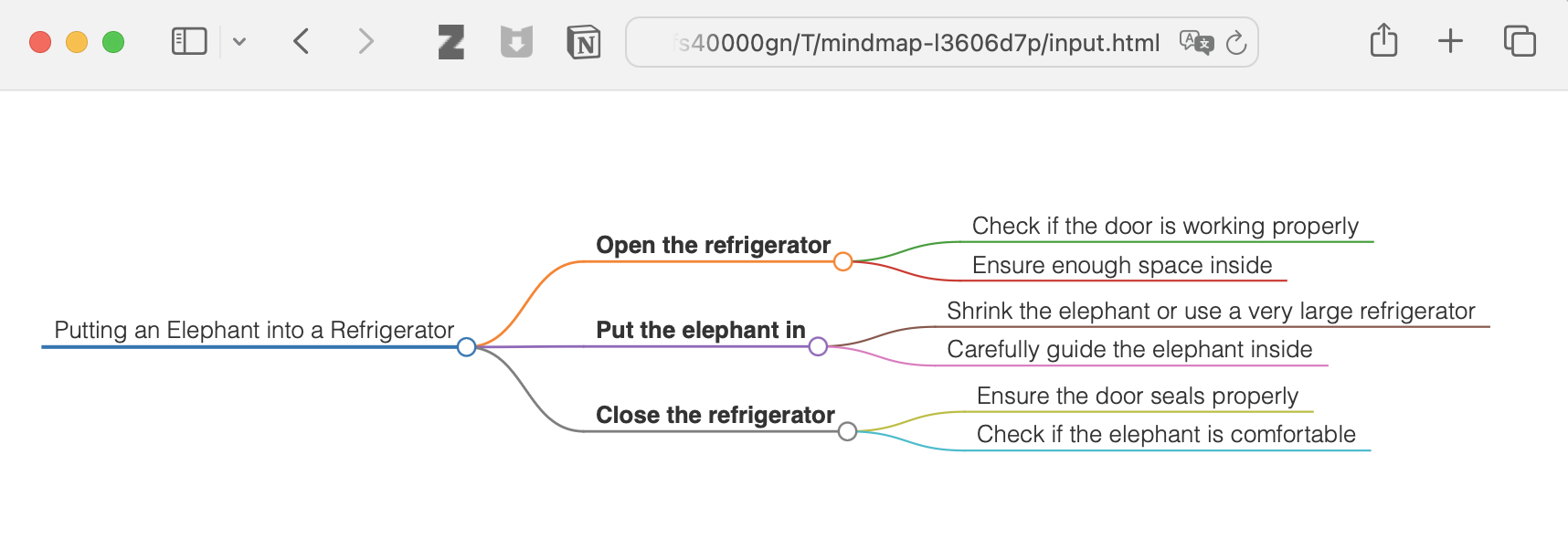Viewport: 1568px width, 550px height.
Task: Open a new tab with the plus icon
Action: tap(1449, 41)
